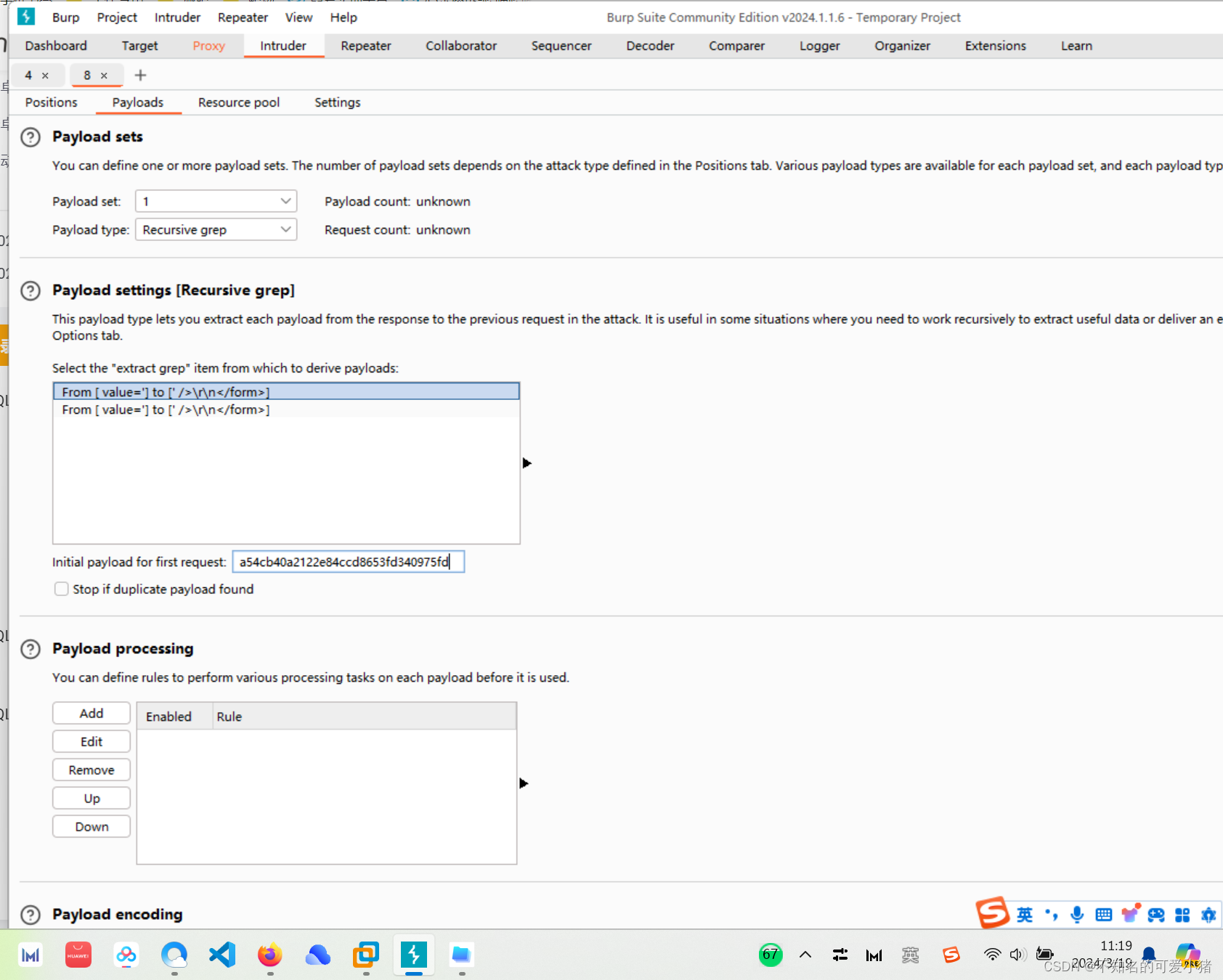The height and width of the screenshot is (980, 1223).
Task: Switch to the Target tab
Action: (x=139, y=46)
